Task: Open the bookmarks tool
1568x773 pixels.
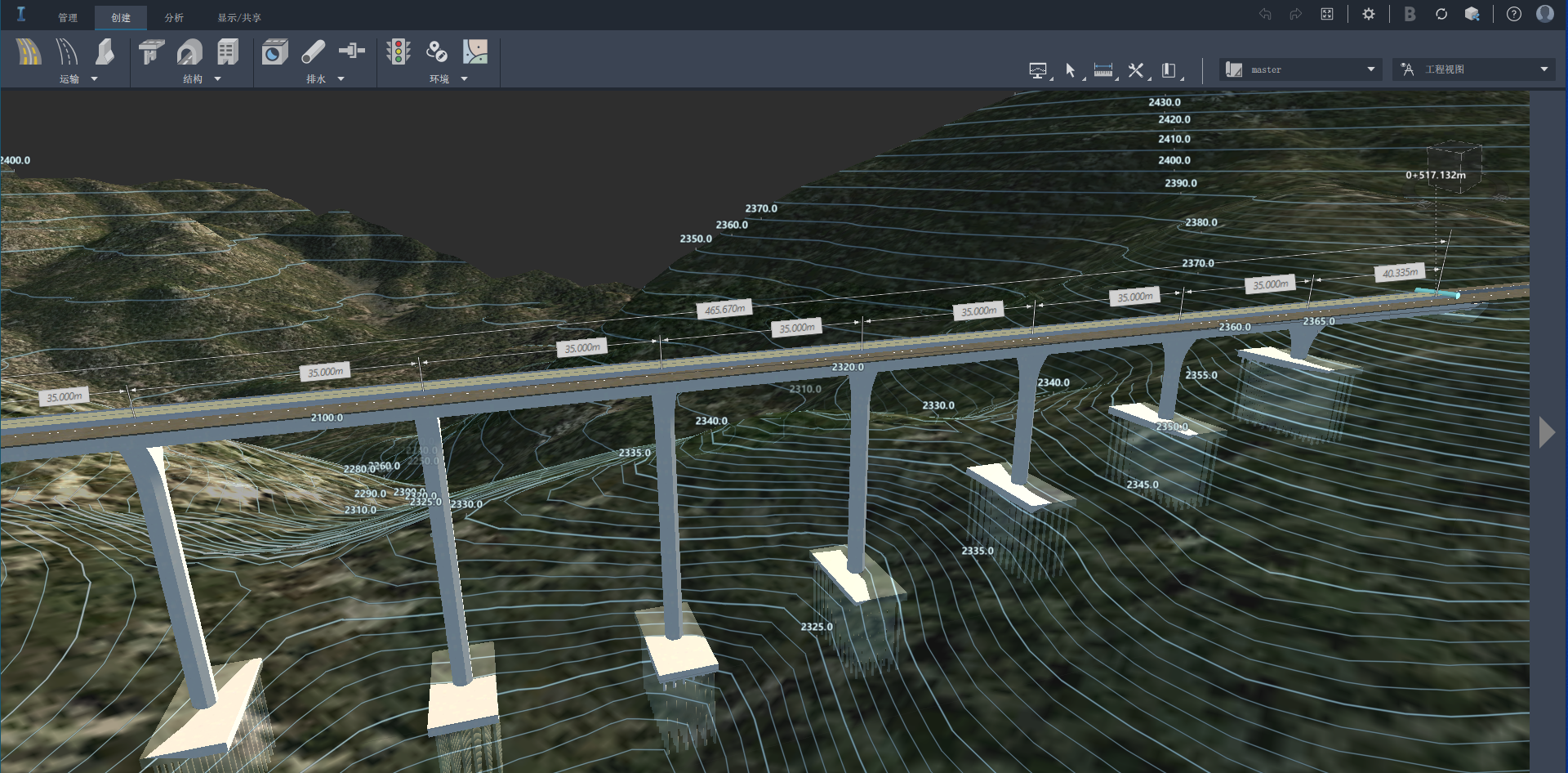Action: (x=1169, y=70)
